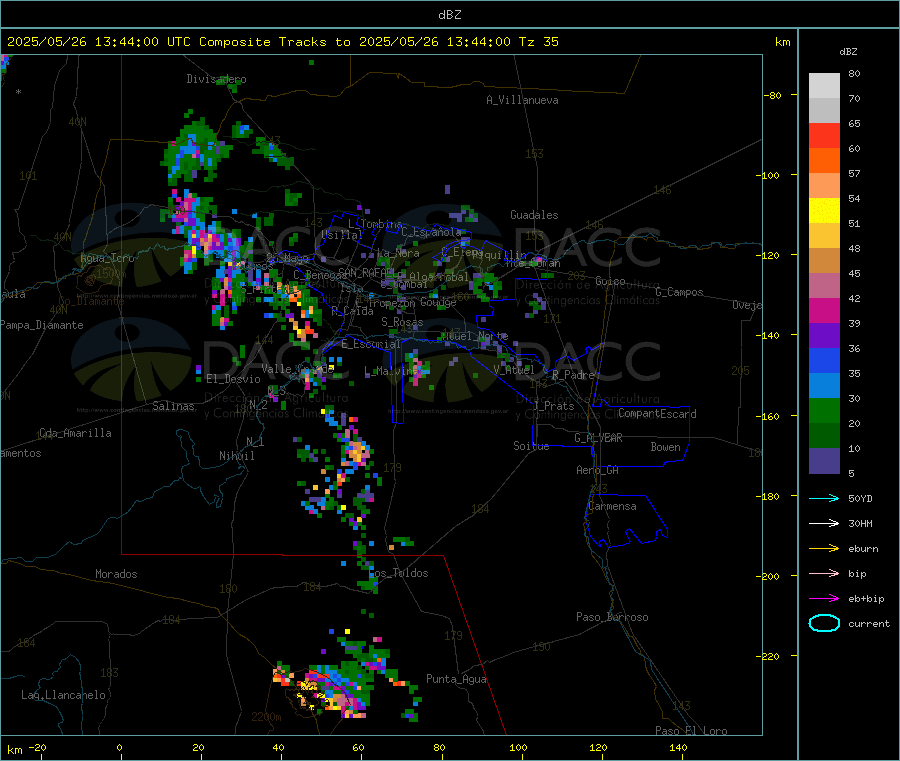
Task: Click the 'A_Villanueva' map label
Action: point(522,100)
